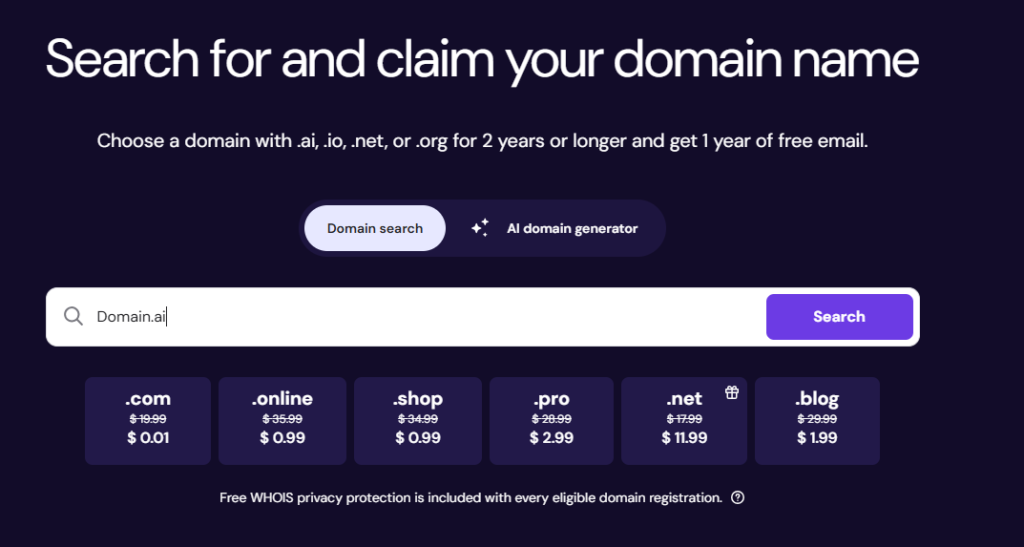Pick the .online domain extension tile
1024x547 pixels.
point(282,420)
